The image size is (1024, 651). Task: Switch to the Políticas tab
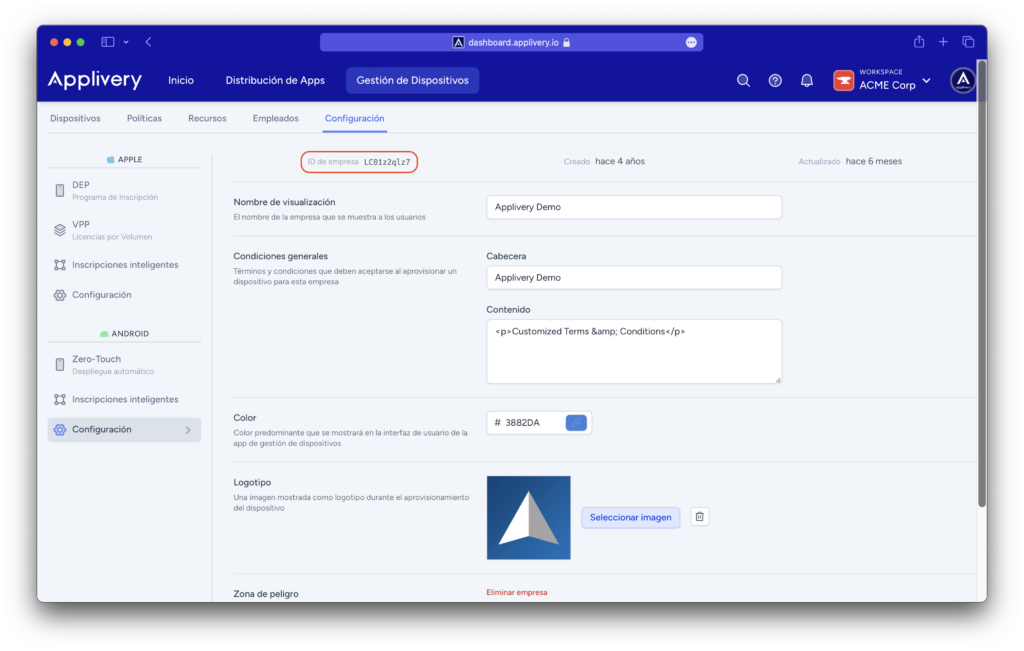click(144, 118)
